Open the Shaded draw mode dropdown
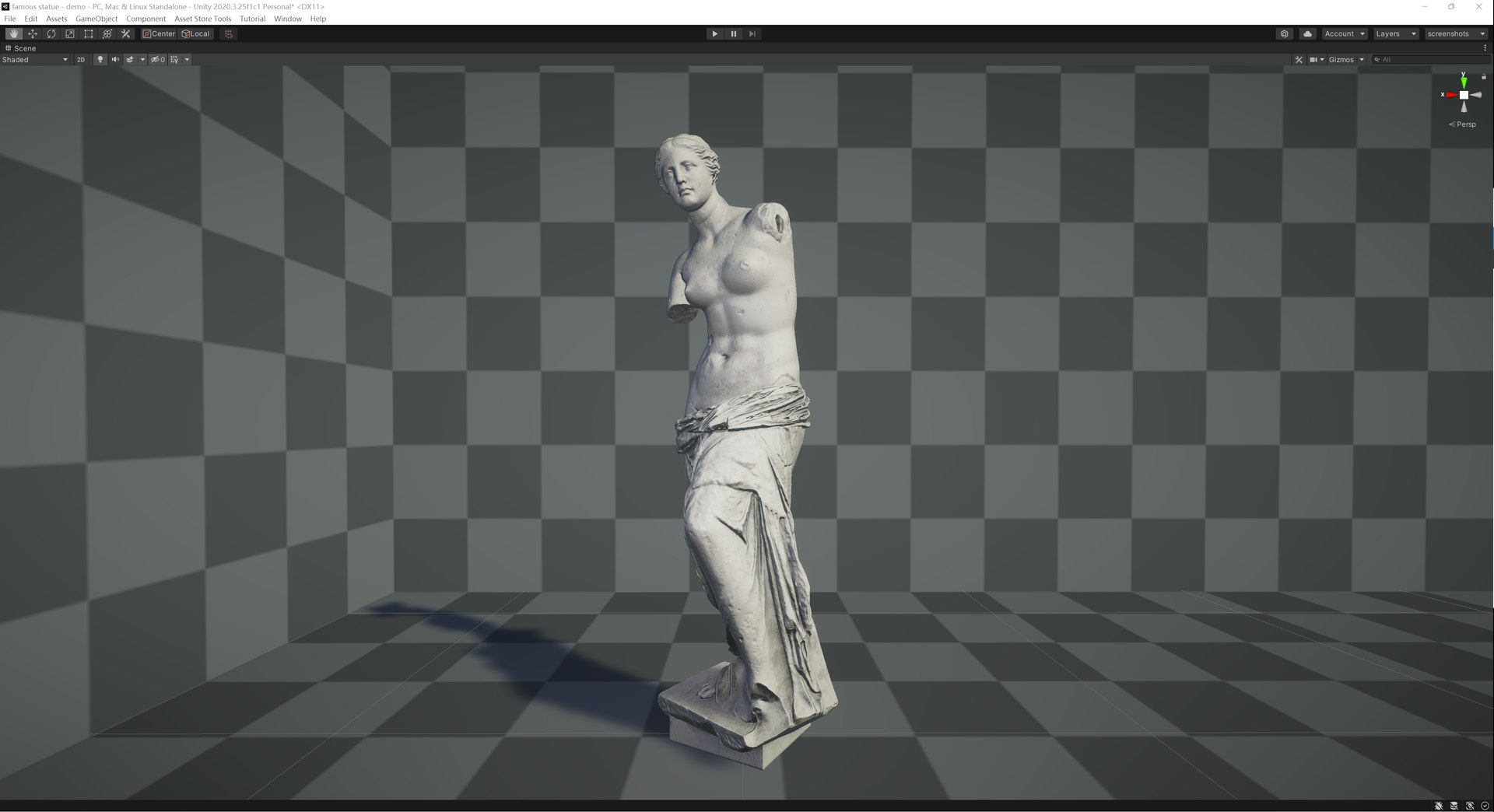 pyautogui.click(x=35, y=60)
